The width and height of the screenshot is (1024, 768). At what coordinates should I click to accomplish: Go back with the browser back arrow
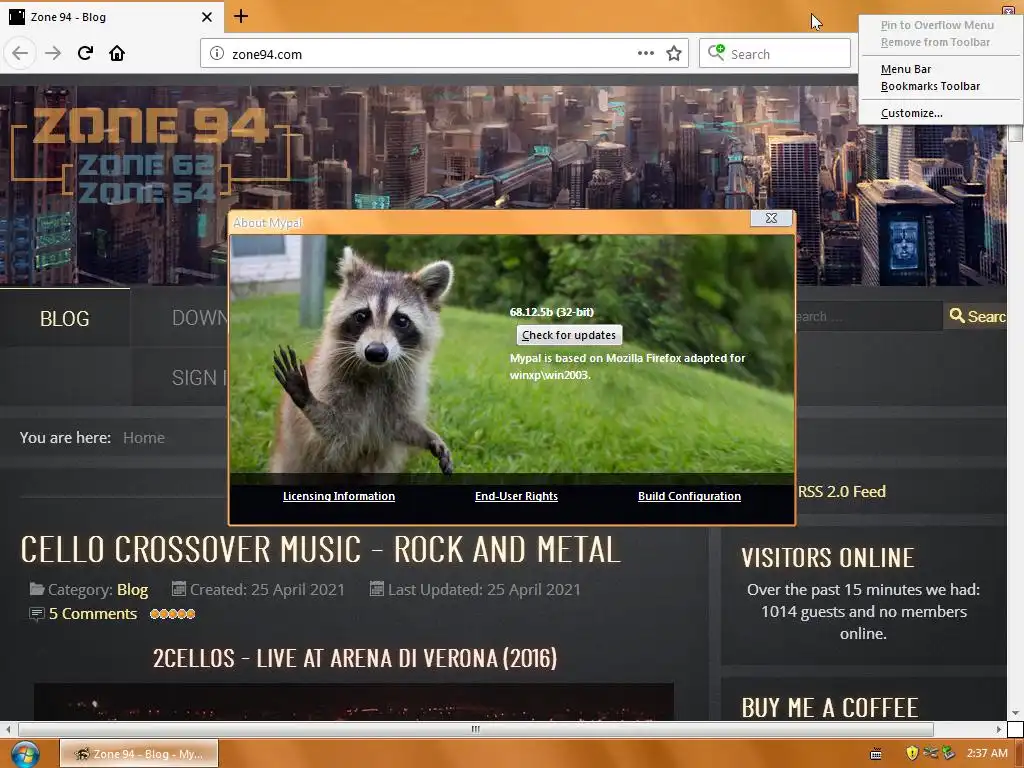[x=20, y=54]
